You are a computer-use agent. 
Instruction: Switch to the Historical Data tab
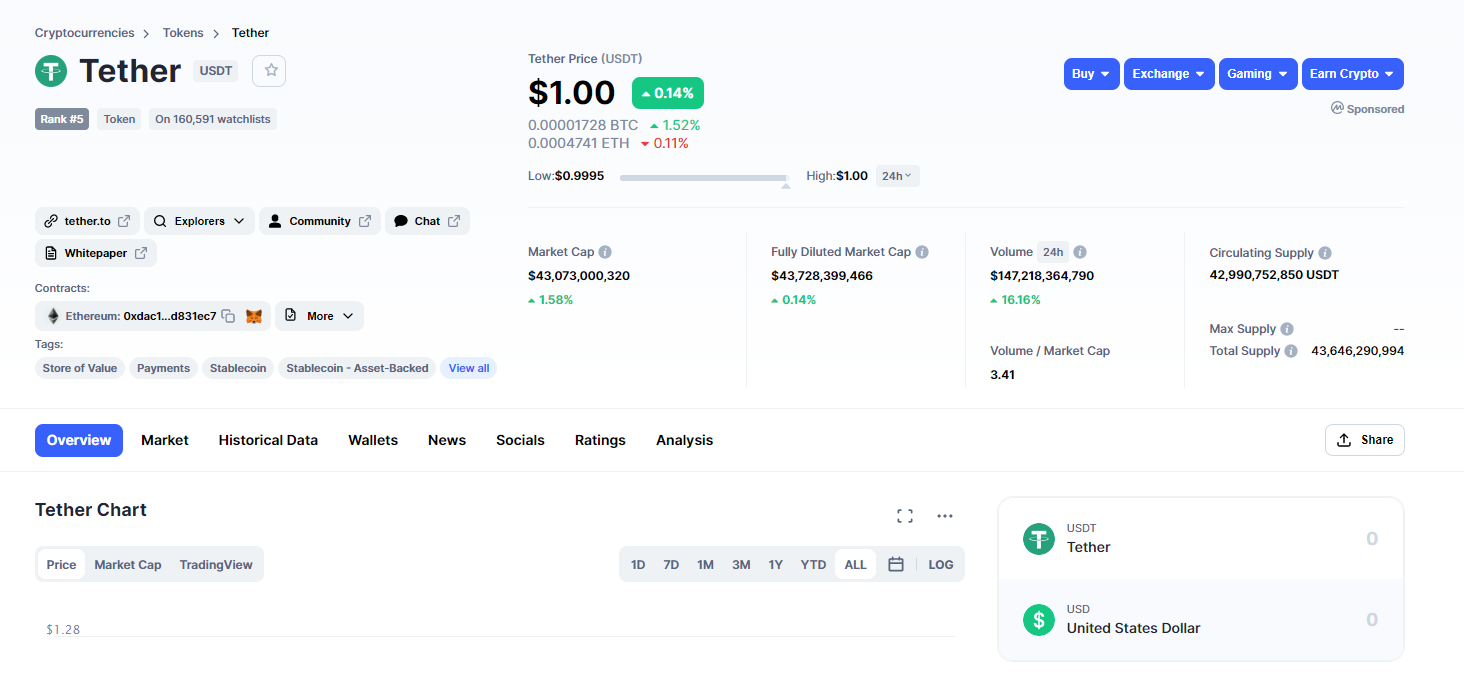268,440
